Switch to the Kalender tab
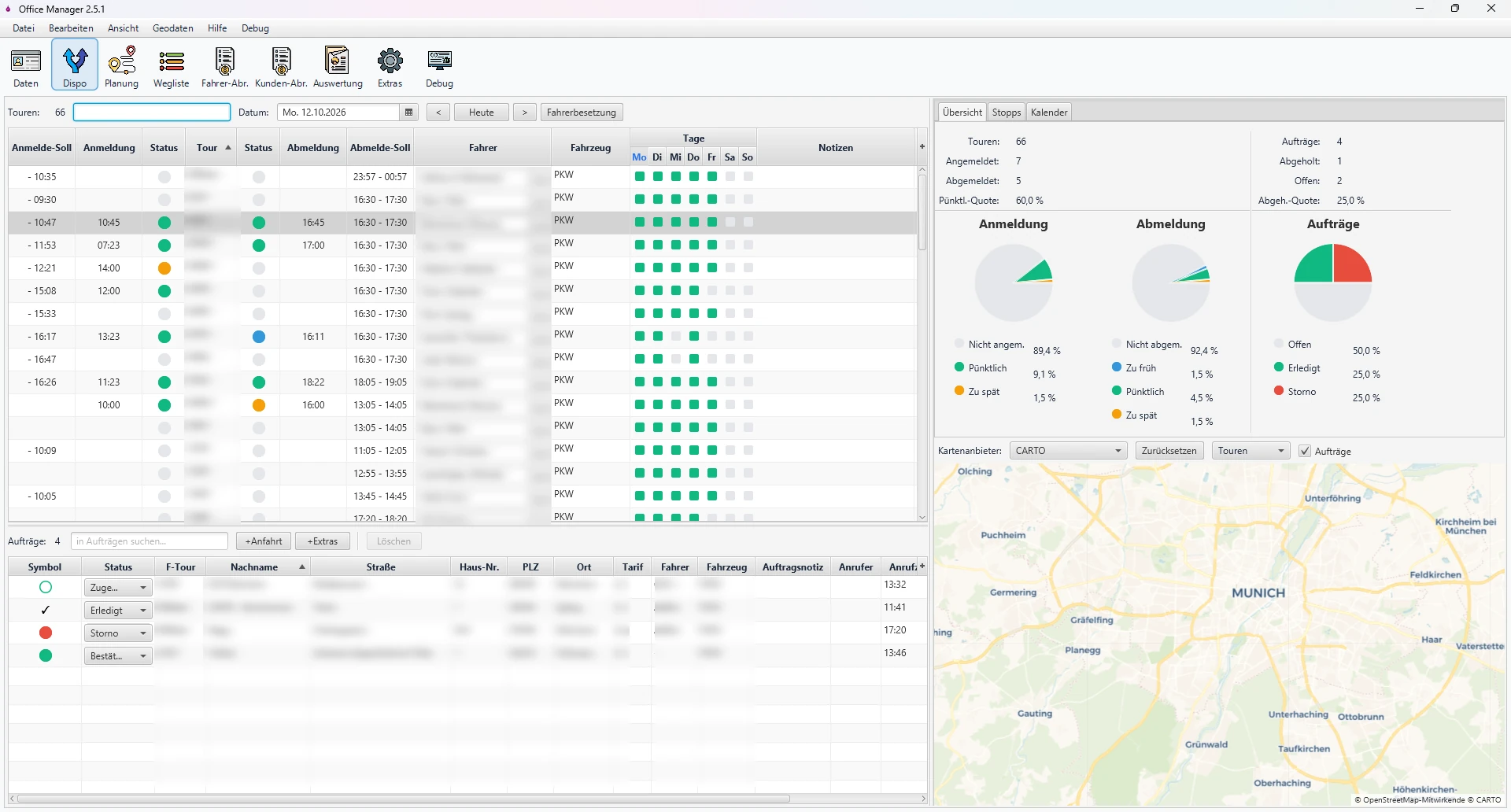Screen dimensions: 1511x812 pos(1049,113)
